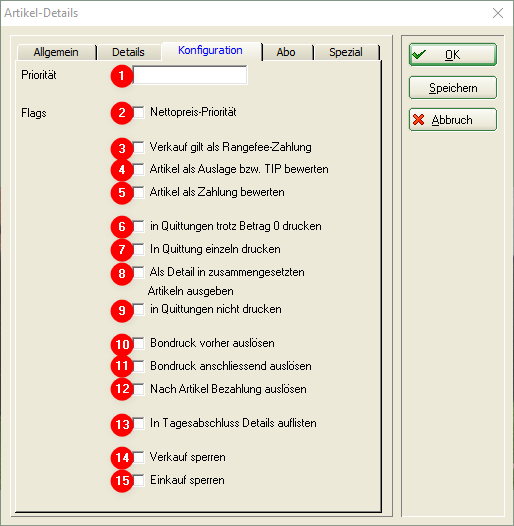Switch to the Allgemein tab

[x=56, y=52]
